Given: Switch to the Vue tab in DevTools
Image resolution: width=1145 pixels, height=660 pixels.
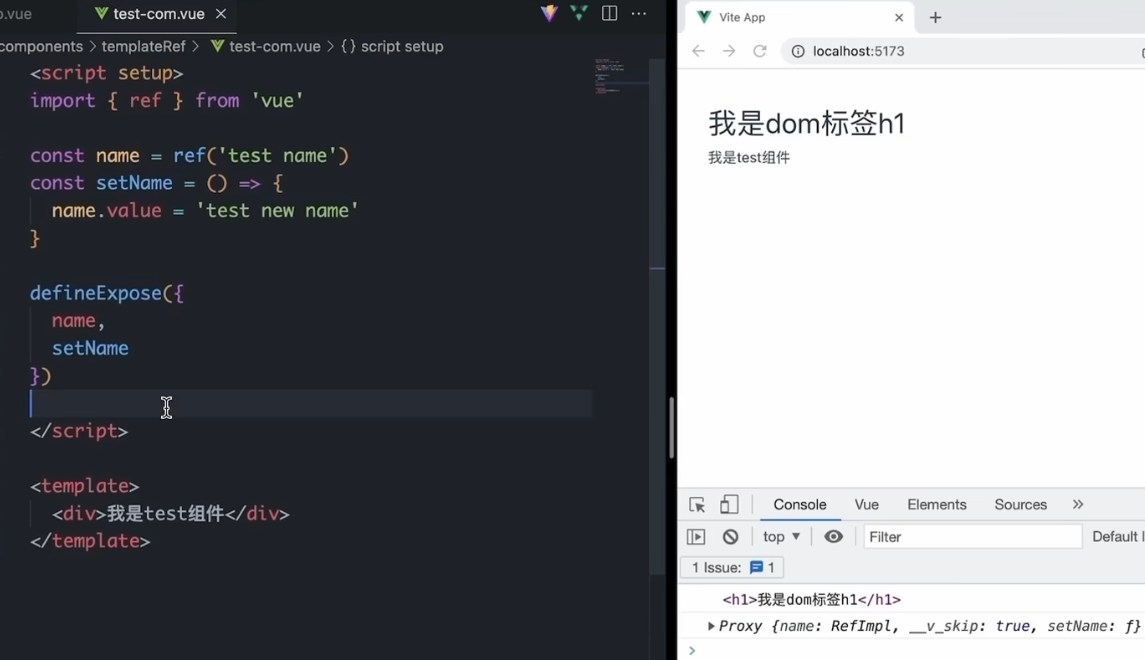Looking at the screenshot, I should (866, 504).
